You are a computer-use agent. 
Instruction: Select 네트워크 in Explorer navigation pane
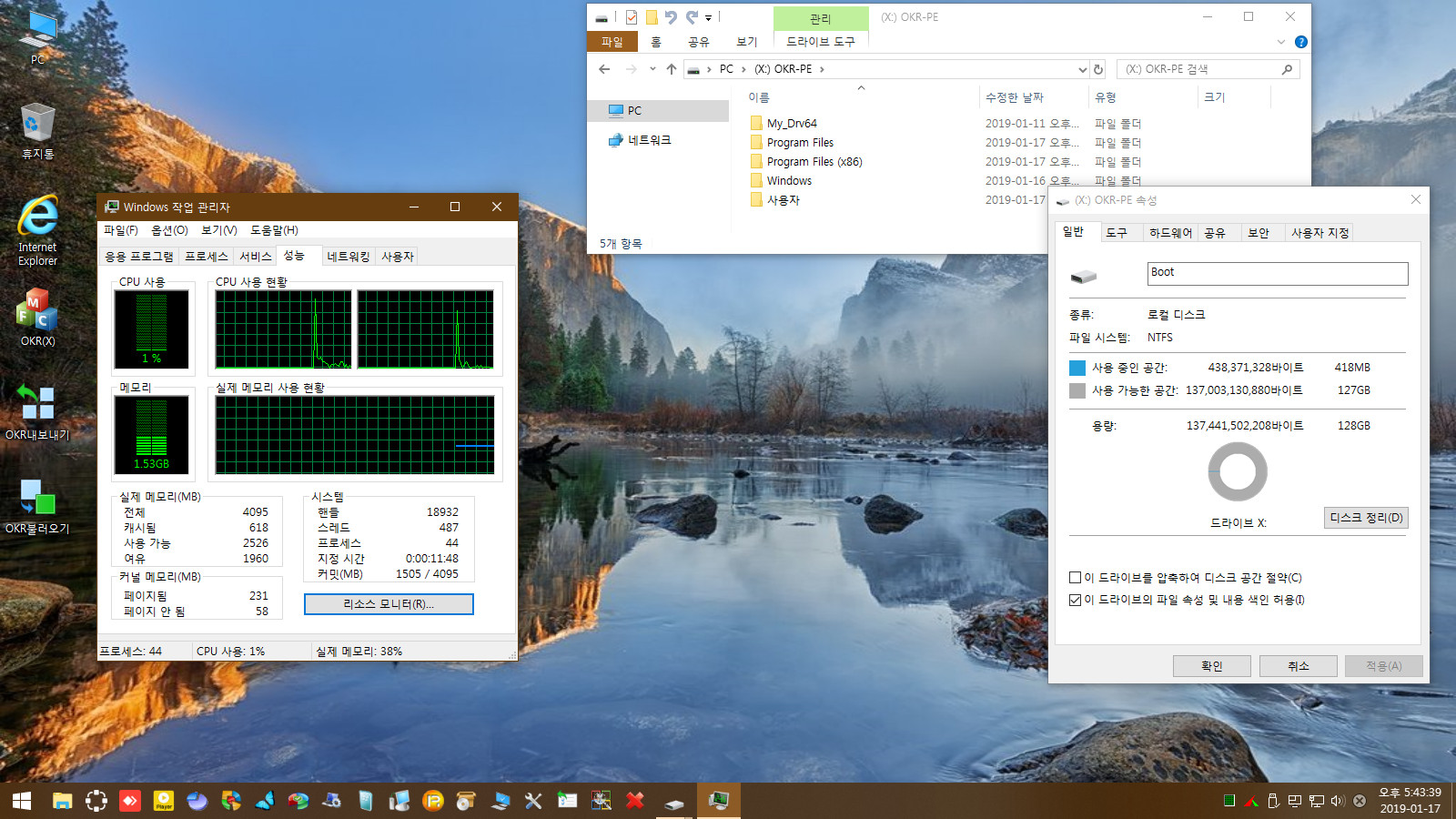point(649,140)
